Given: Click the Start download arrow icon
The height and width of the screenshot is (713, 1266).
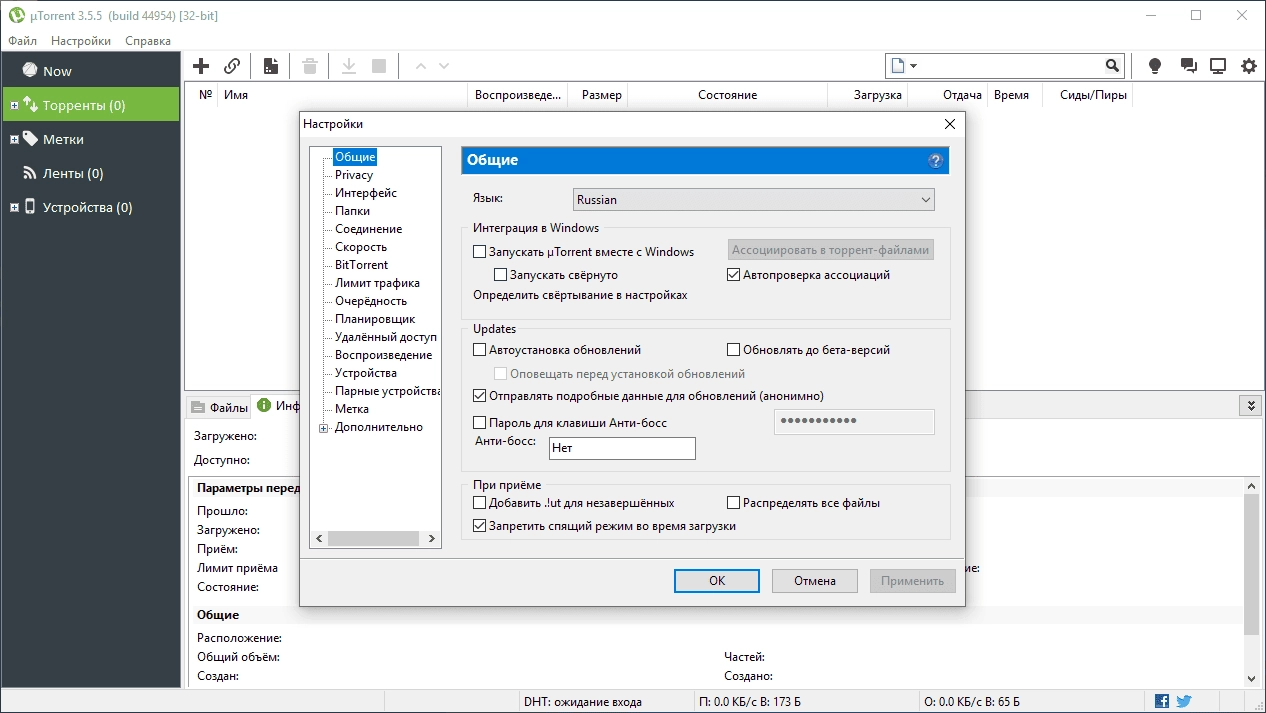Looking at the screenshot, I should tap(349, 66).
